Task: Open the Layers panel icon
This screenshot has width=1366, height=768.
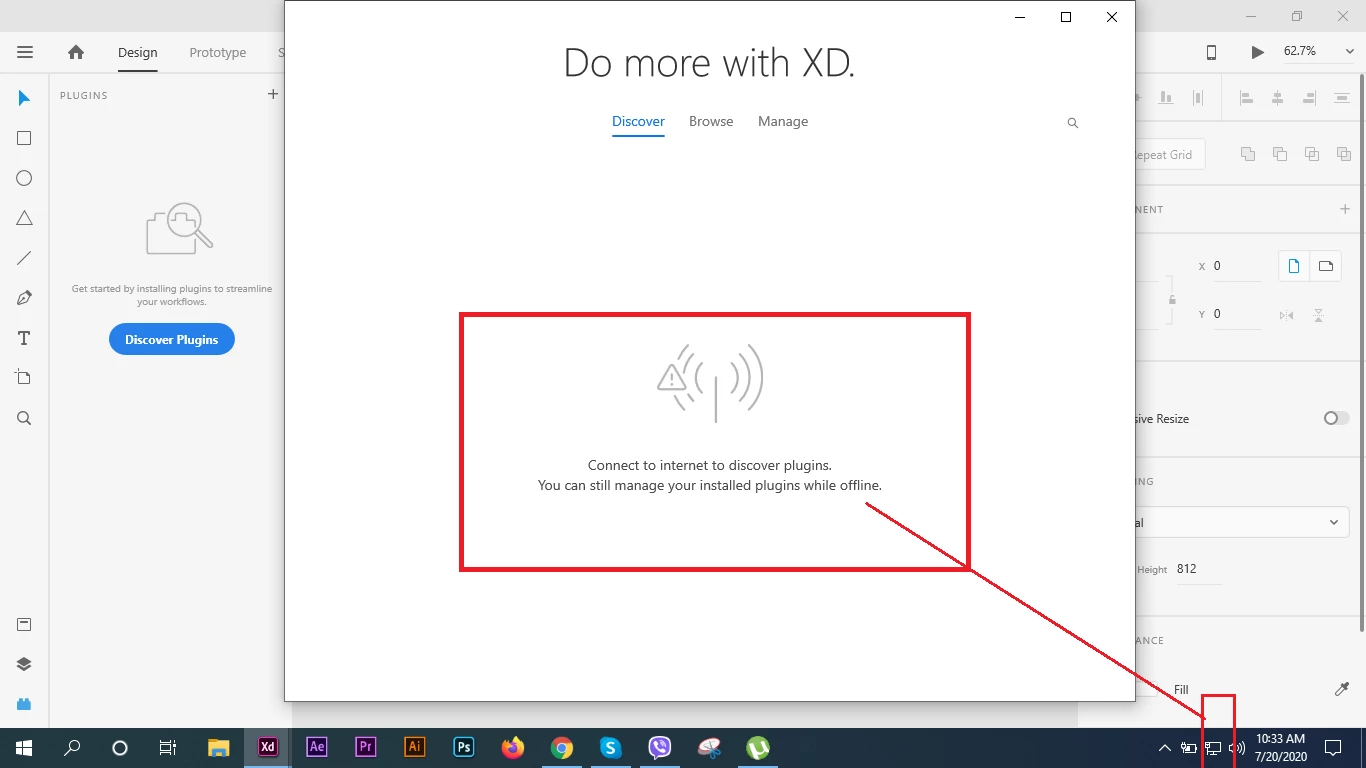Action: pyautogui.click(x=24, y=664)
